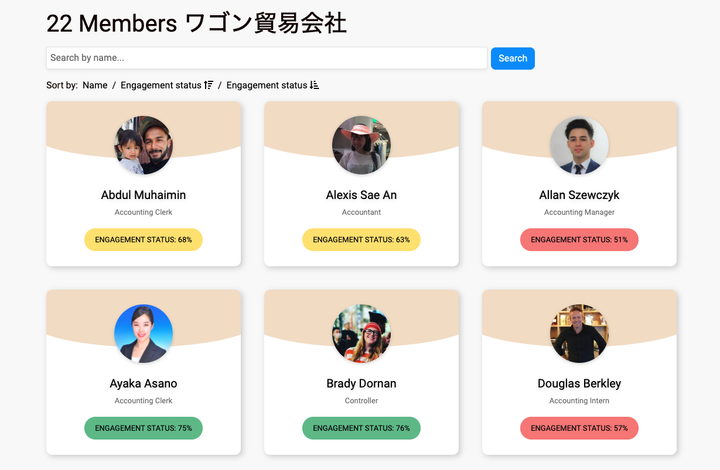Open Brady Dornan's profile photo
The height and width of the screenshot is (470, 720).
[361, 334]
